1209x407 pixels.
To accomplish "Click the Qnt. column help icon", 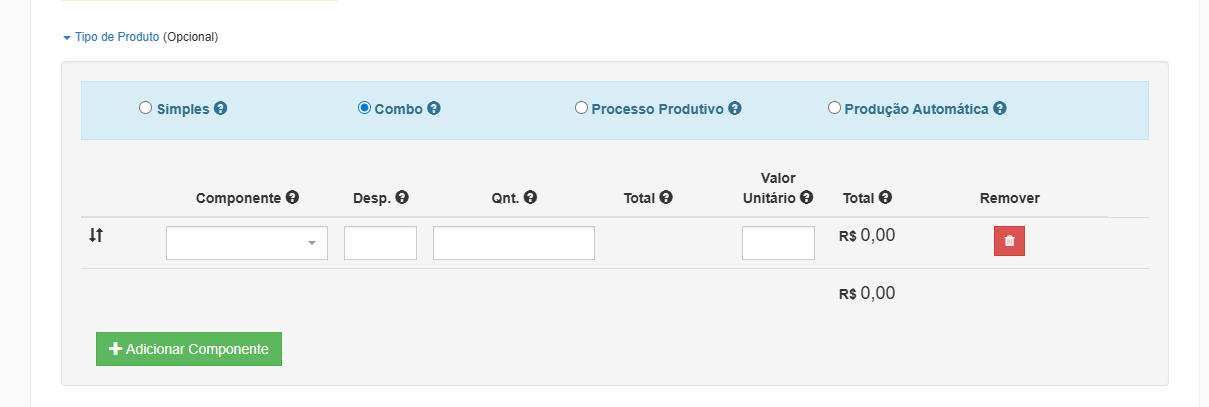I will point(531,198).
